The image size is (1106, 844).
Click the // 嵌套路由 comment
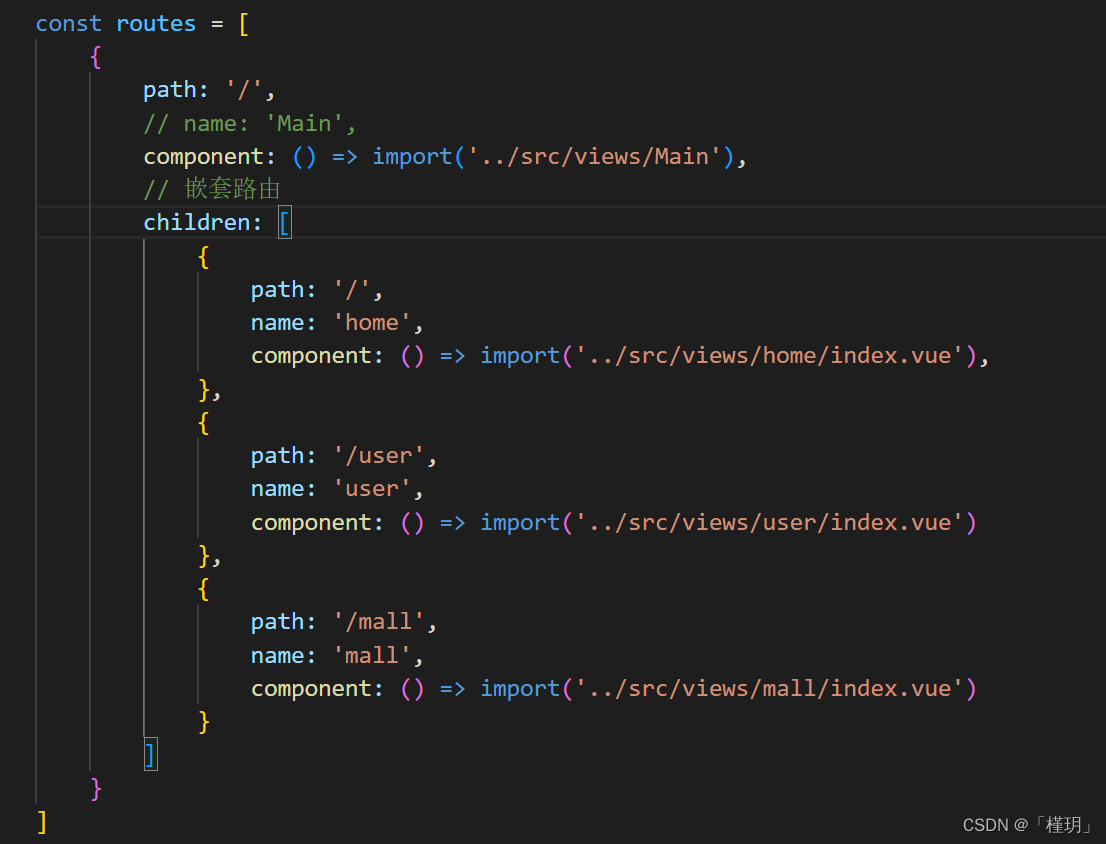click(x=212, y=189)
